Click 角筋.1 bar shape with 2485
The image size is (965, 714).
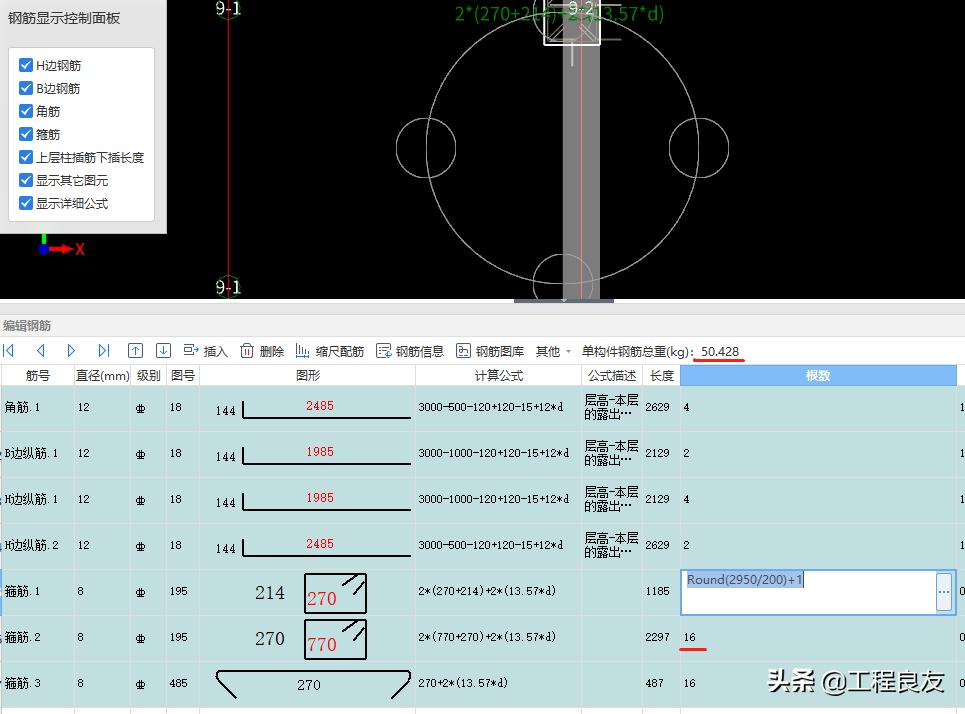327,408
